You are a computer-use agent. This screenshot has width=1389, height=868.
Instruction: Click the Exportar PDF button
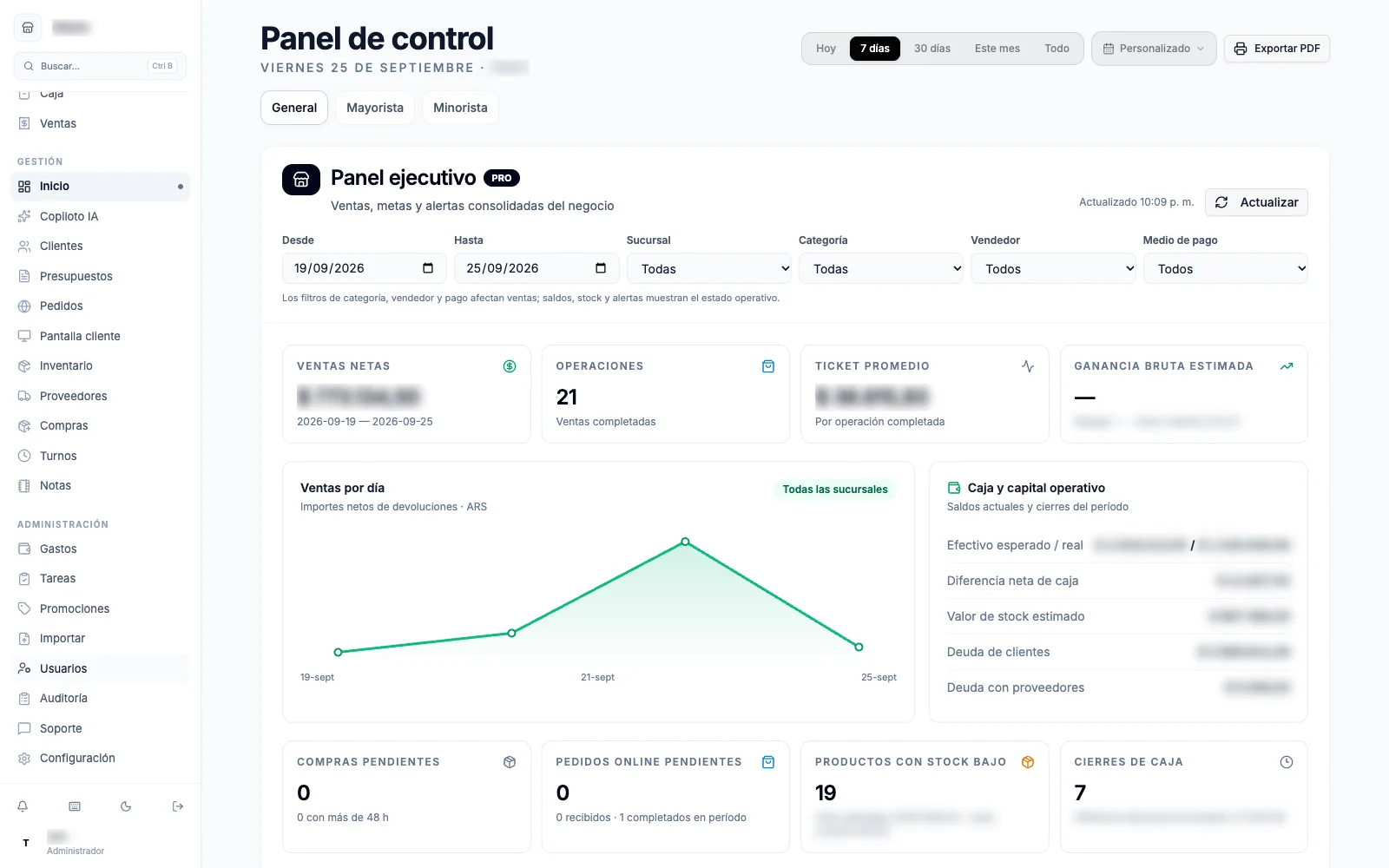pos(1277,49)
